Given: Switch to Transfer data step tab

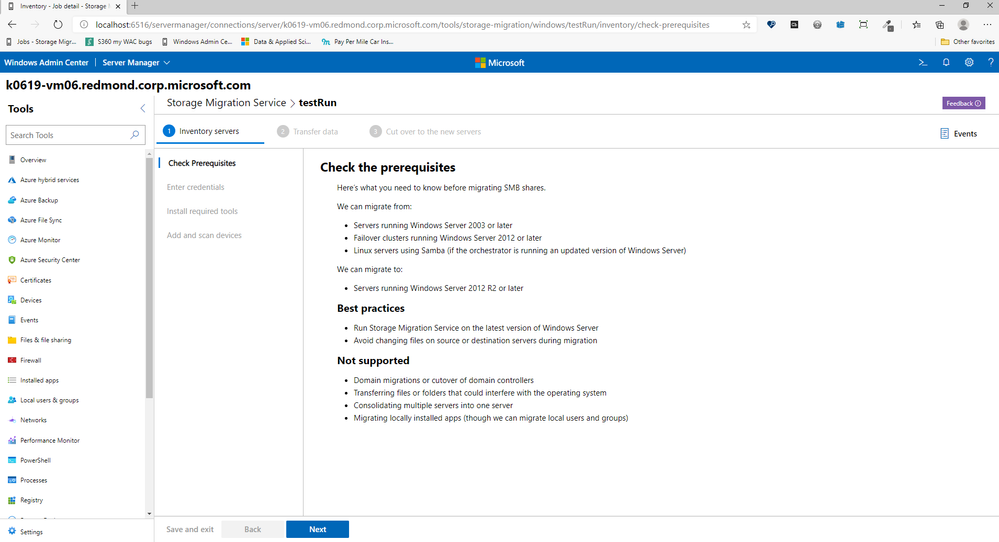Looking at the screenshot, I should tap(308, 131).
